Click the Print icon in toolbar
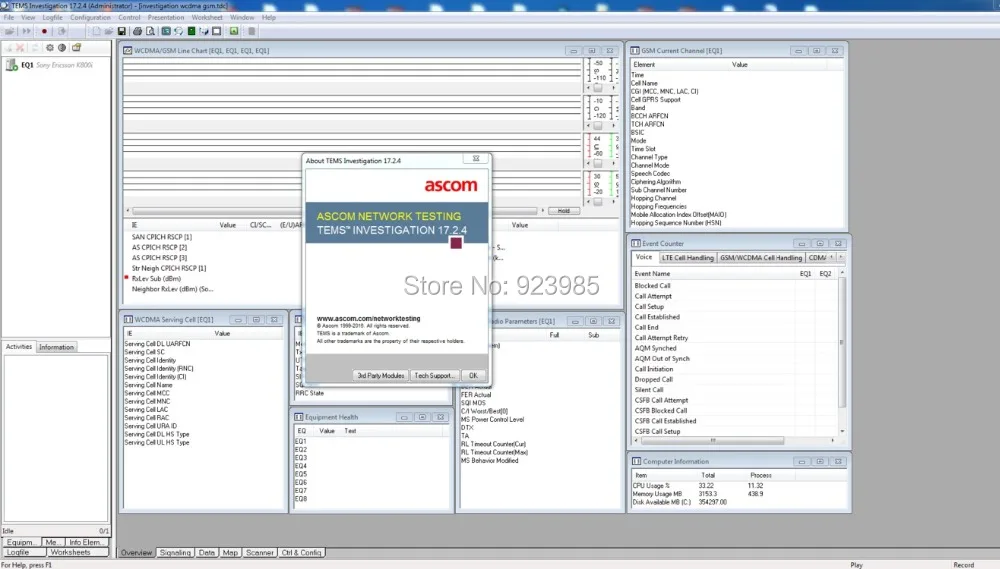The height and width of the screenshot is (569, 1000). point(137,31)
